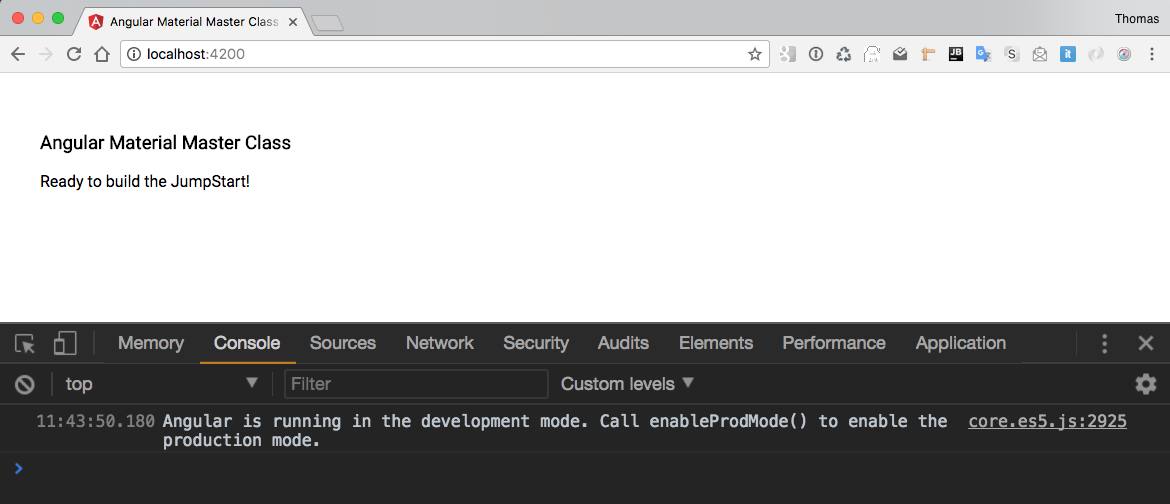The height and width of the screenshot is (504, 1170).
Task: Switch to the Security tab
Action: click(536, 343)
